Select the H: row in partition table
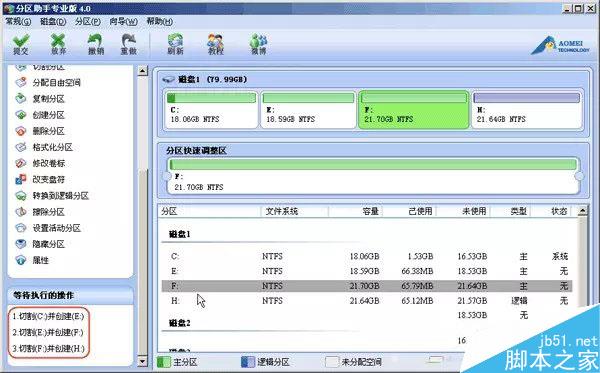600x373 pixels. tap(367, 301)
